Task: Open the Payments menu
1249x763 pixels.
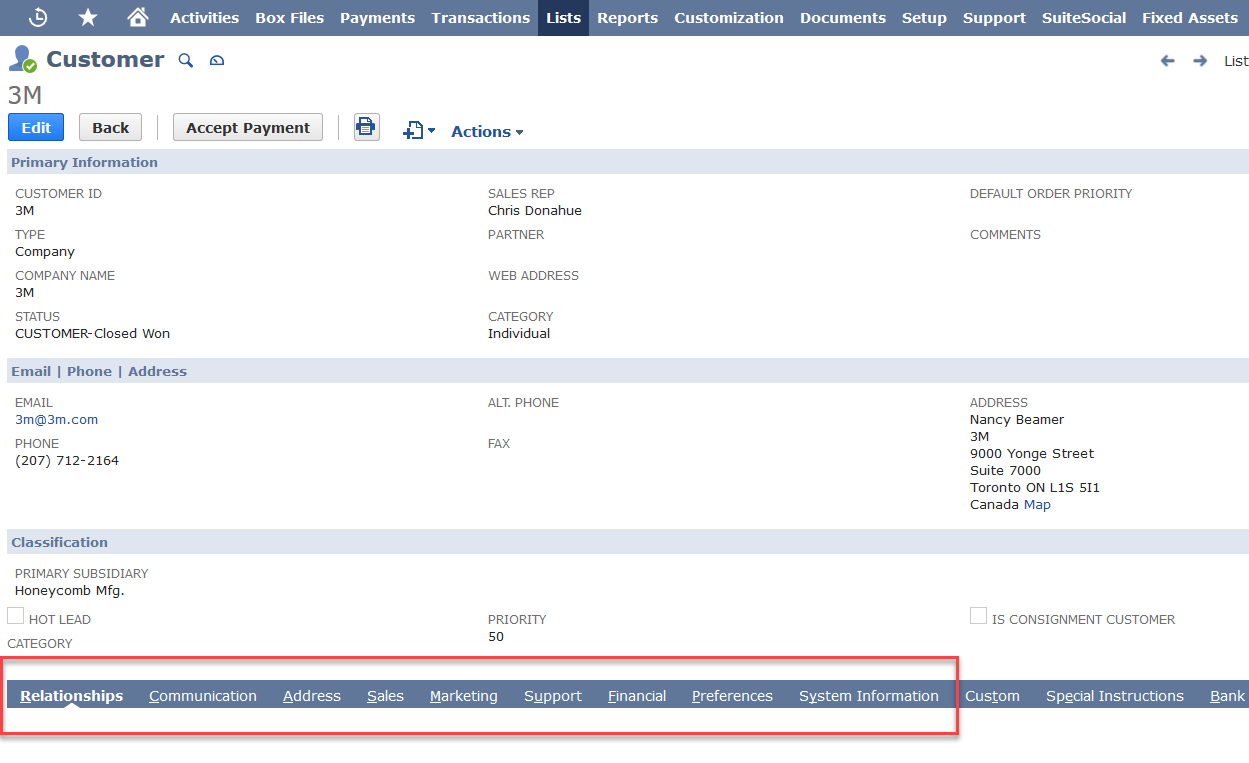Action: pyautogui.click(x=377, y=18)
